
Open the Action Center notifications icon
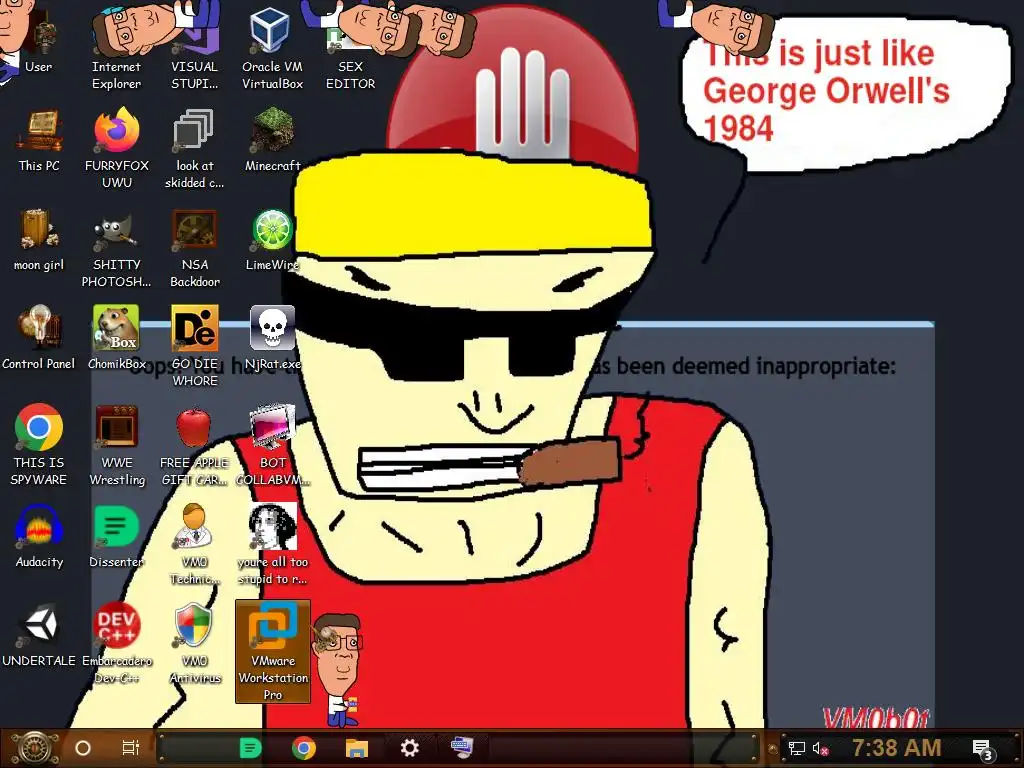point(983,749)
